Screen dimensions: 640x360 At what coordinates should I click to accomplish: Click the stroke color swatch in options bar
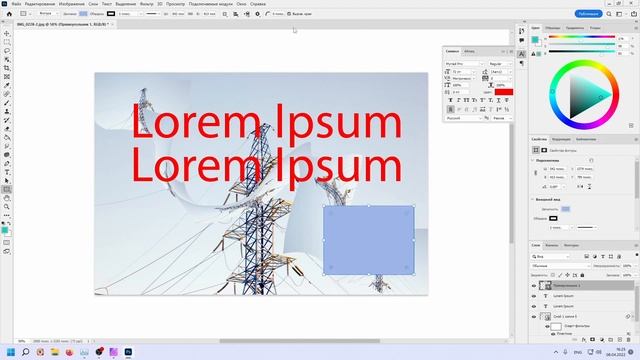[x=111, y=14]
